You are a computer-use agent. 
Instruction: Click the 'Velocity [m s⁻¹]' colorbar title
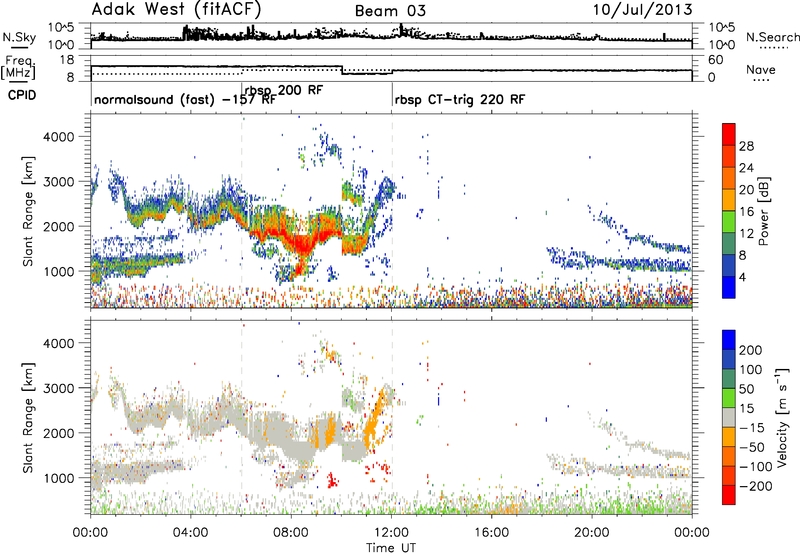[x=782, y=417]
